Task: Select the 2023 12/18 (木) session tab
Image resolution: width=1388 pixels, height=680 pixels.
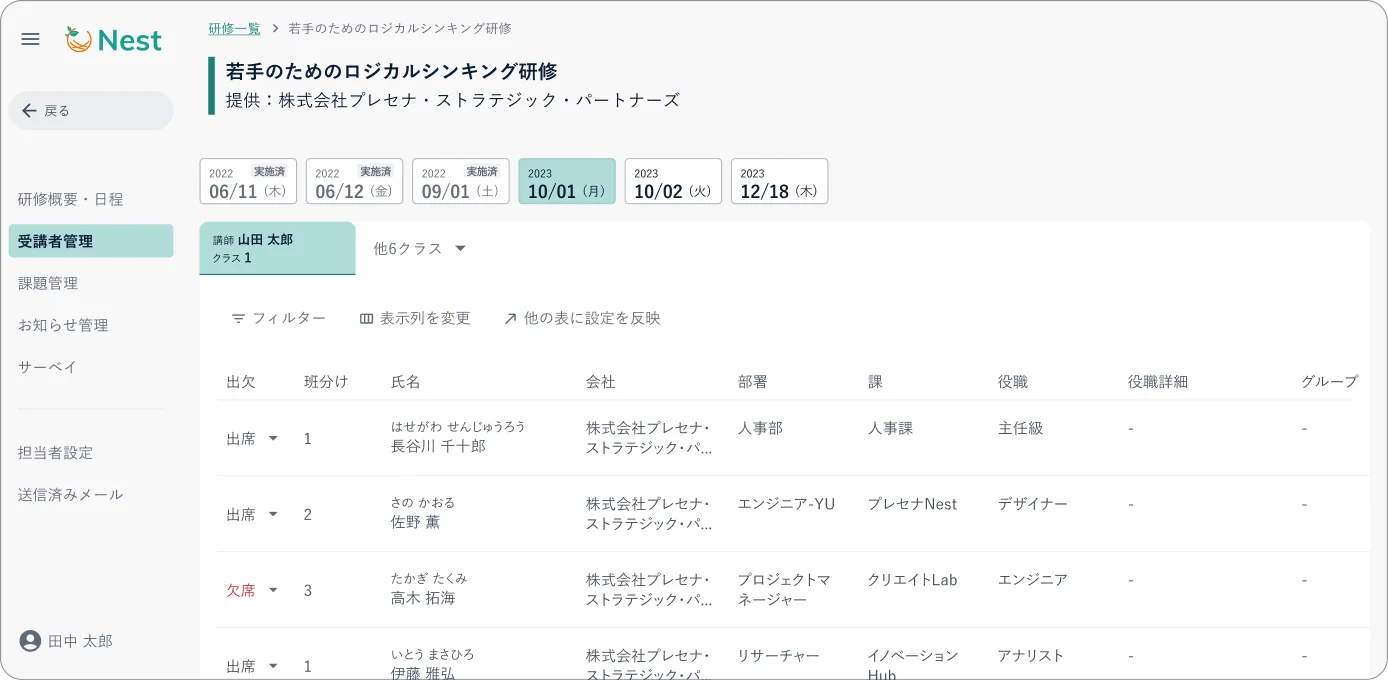Action: [779, 181]
